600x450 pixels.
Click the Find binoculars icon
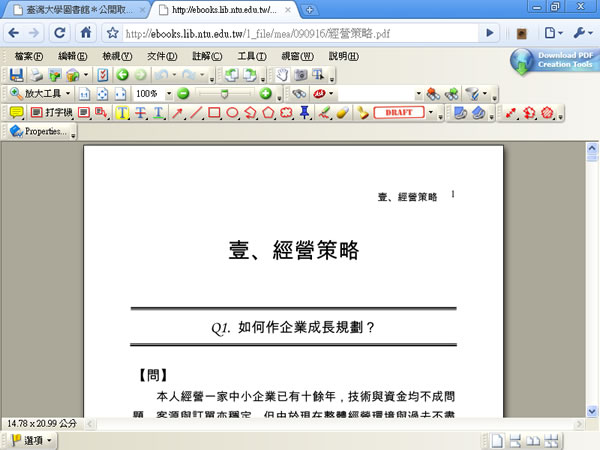pyautogui.click(x=299, y=93)
